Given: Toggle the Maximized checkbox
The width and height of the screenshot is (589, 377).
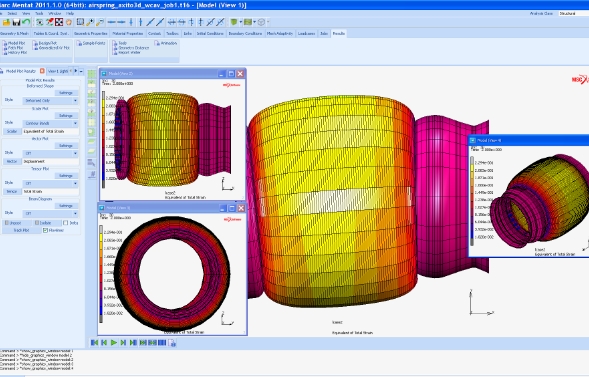Looking at the screenshot, I should 45,230.
